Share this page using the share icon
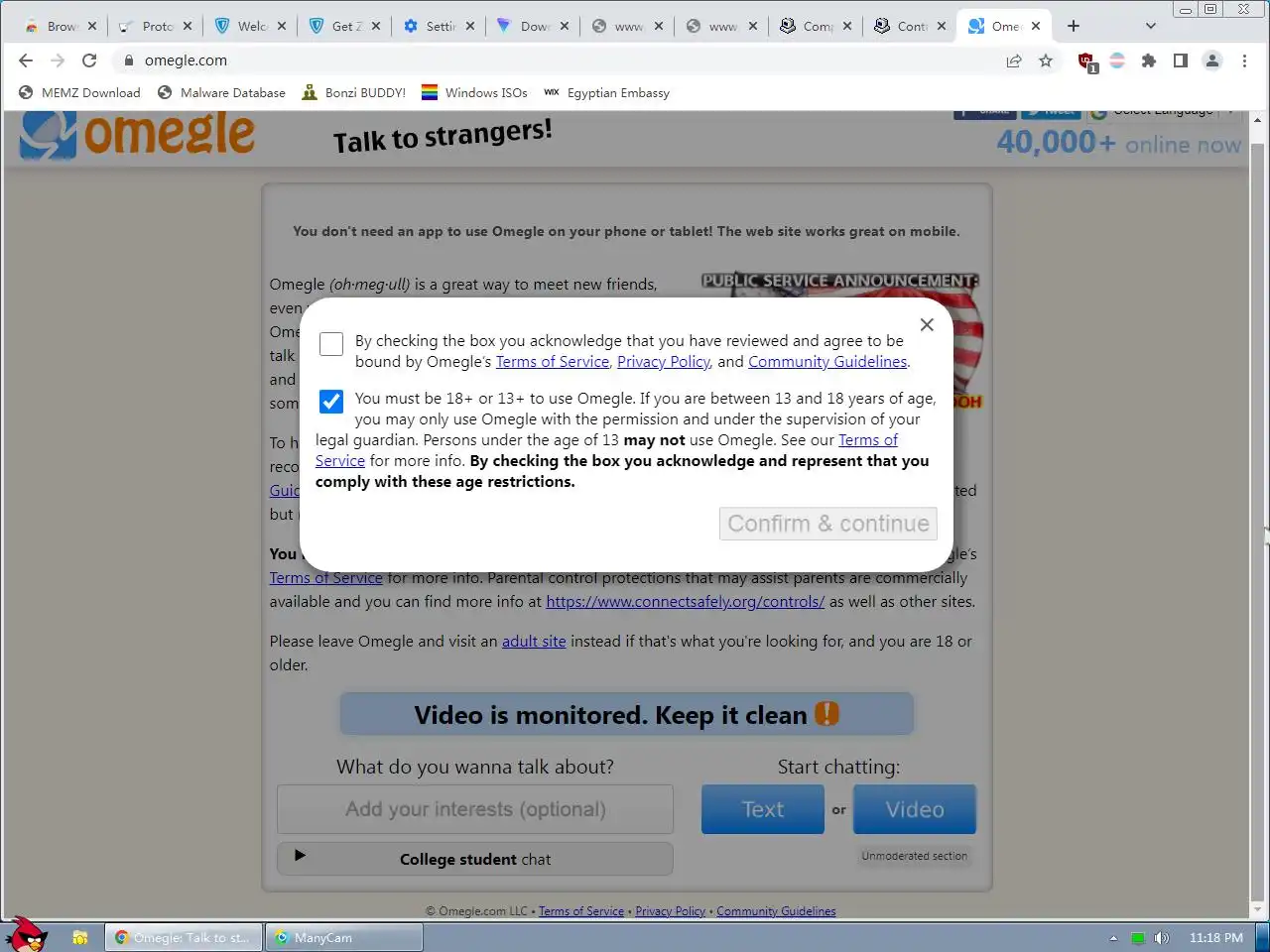 click(x=1014, y=60)
